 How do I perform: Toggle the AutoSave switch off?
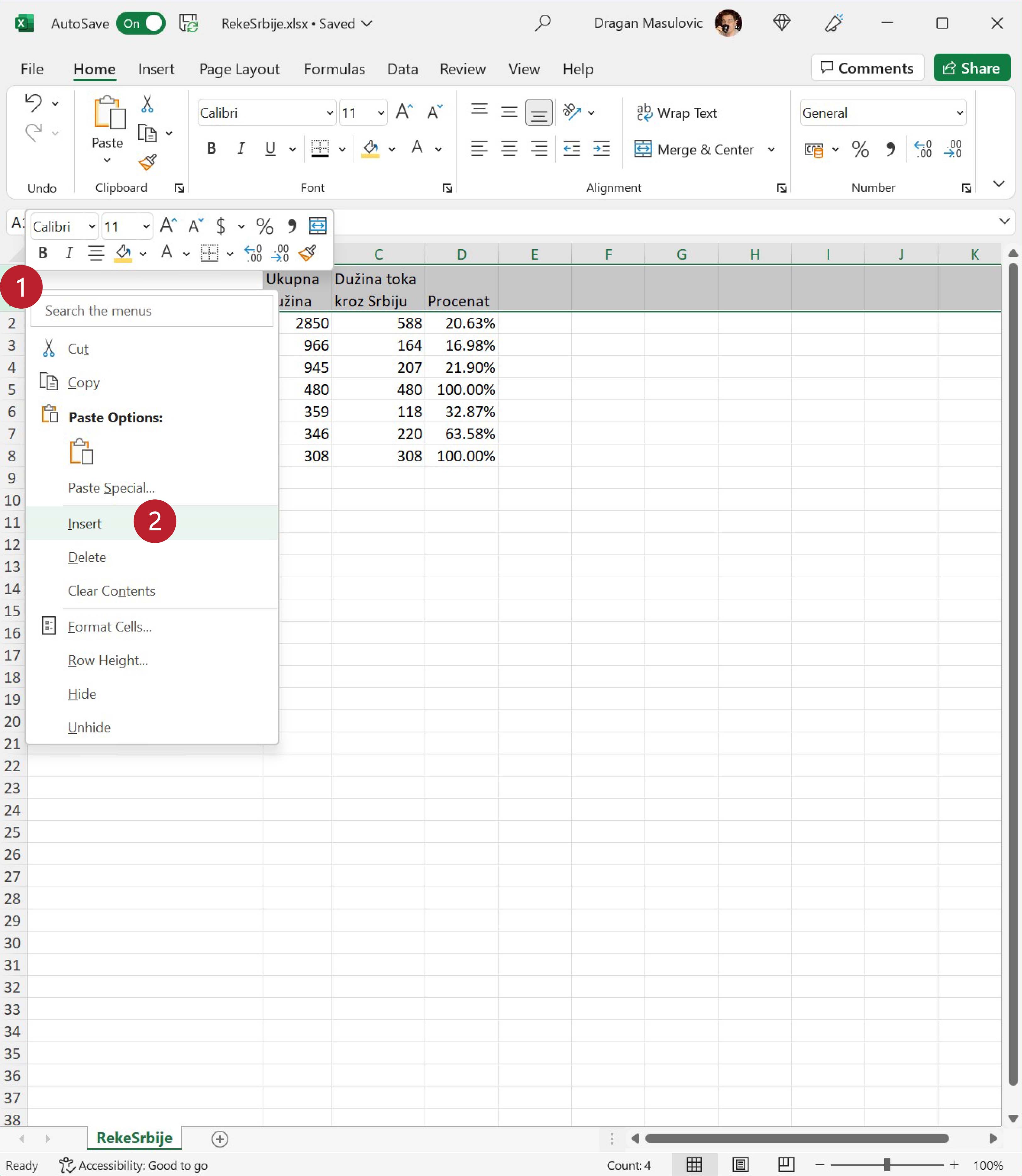[x=141, y=23]
